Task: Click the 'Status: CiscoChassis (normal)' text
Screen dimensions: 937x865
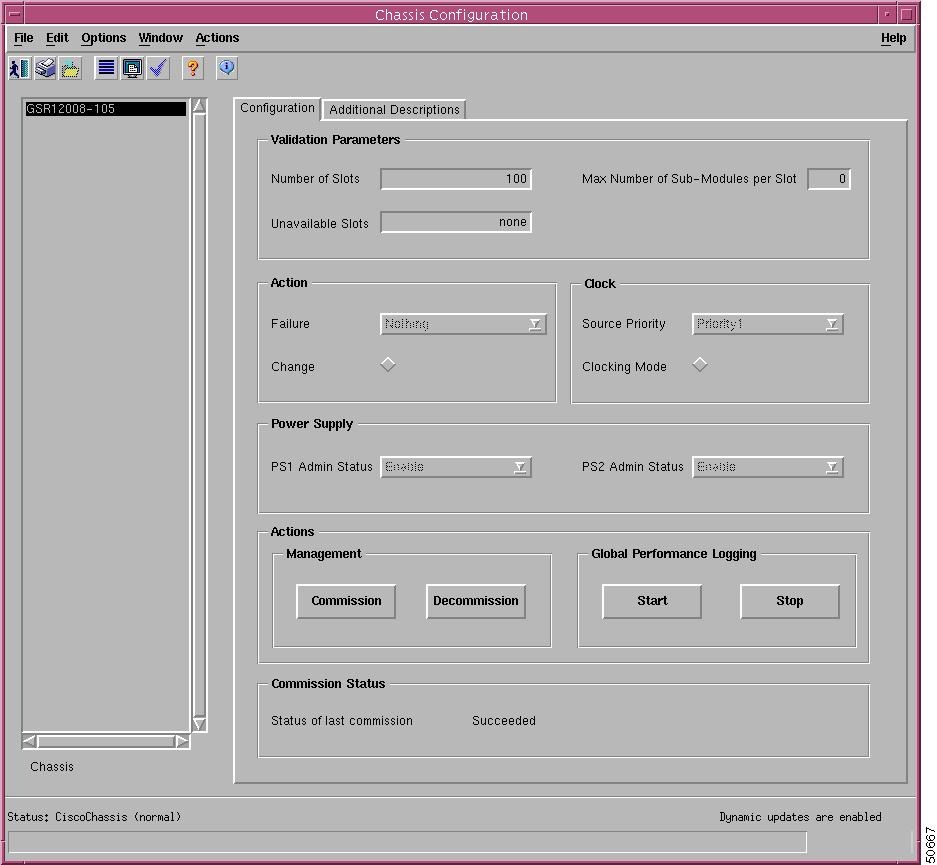Action: [x=94, y=817]
